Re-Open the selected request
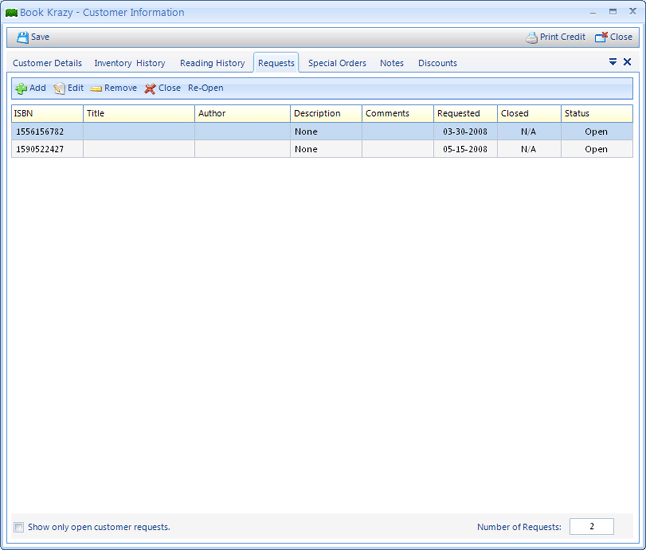Screen dimensions: 646x550 (206, 88)
